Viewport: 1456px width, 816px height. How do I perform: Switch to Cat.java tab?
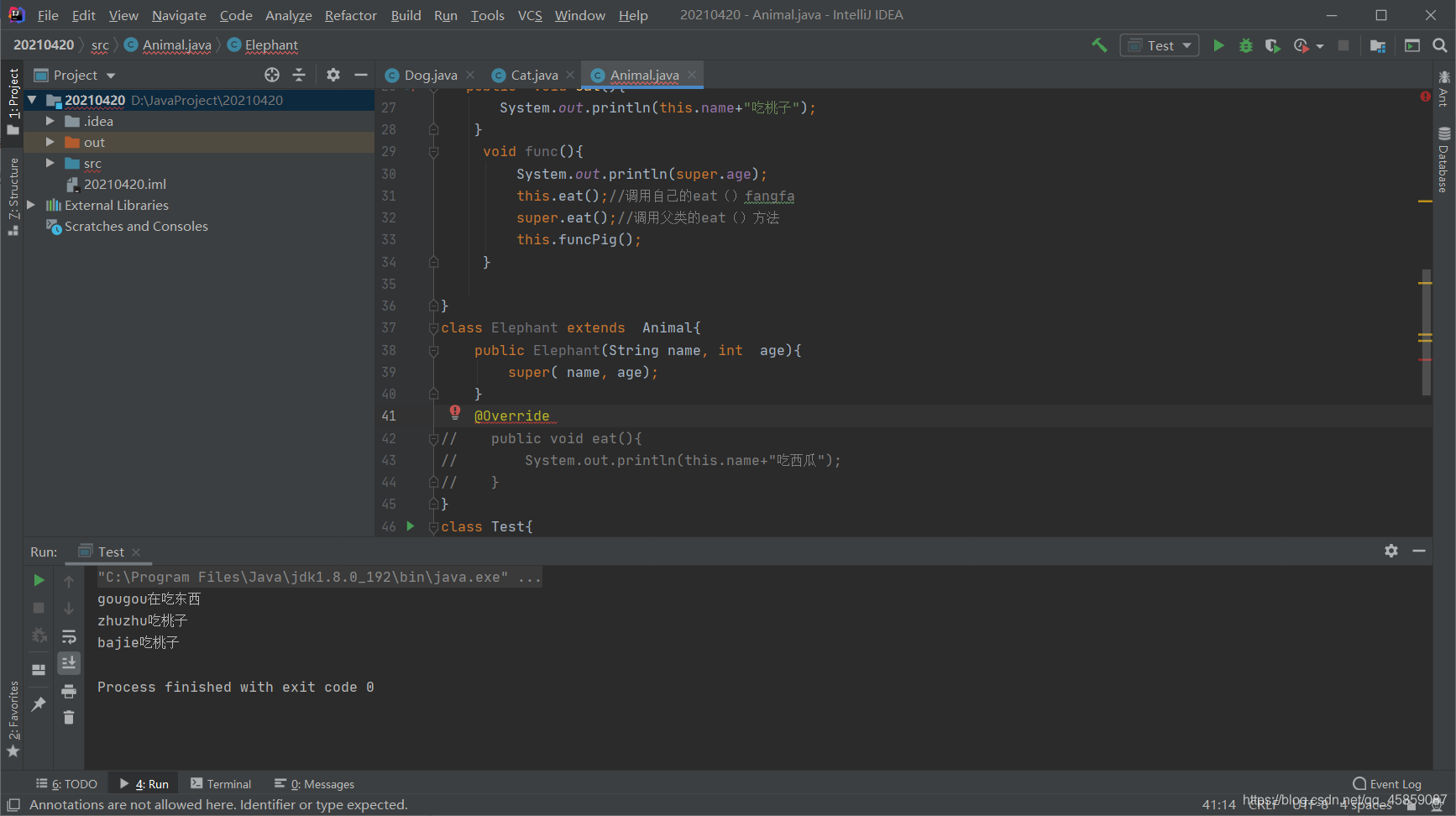pyautogui.click(x=534, y=75)
